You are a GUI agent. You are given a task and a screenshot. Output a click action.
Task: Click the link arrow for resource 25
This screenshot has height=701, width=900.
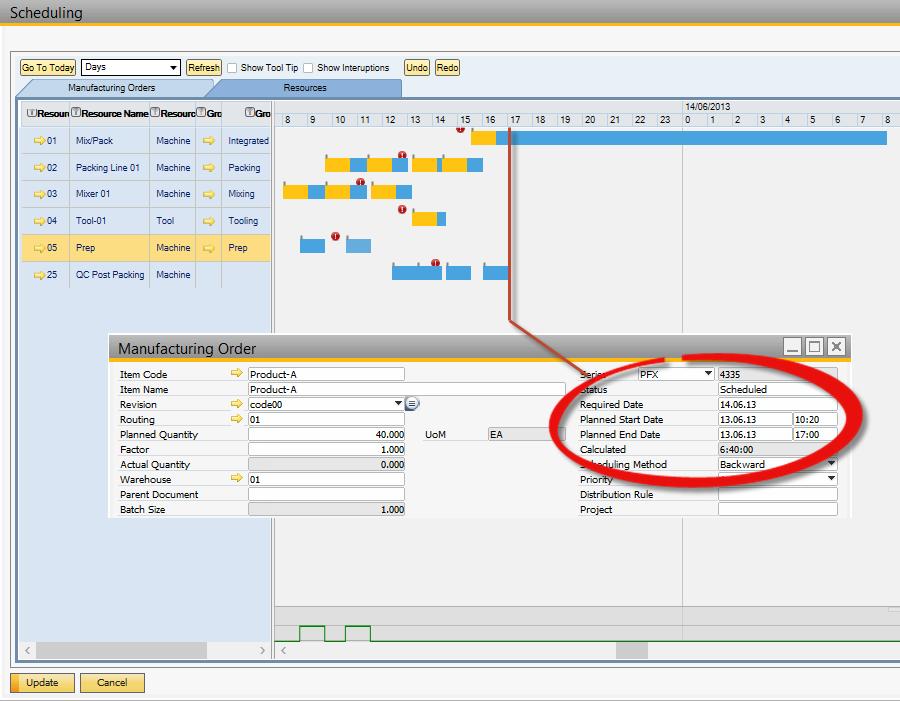pos(40,275)
